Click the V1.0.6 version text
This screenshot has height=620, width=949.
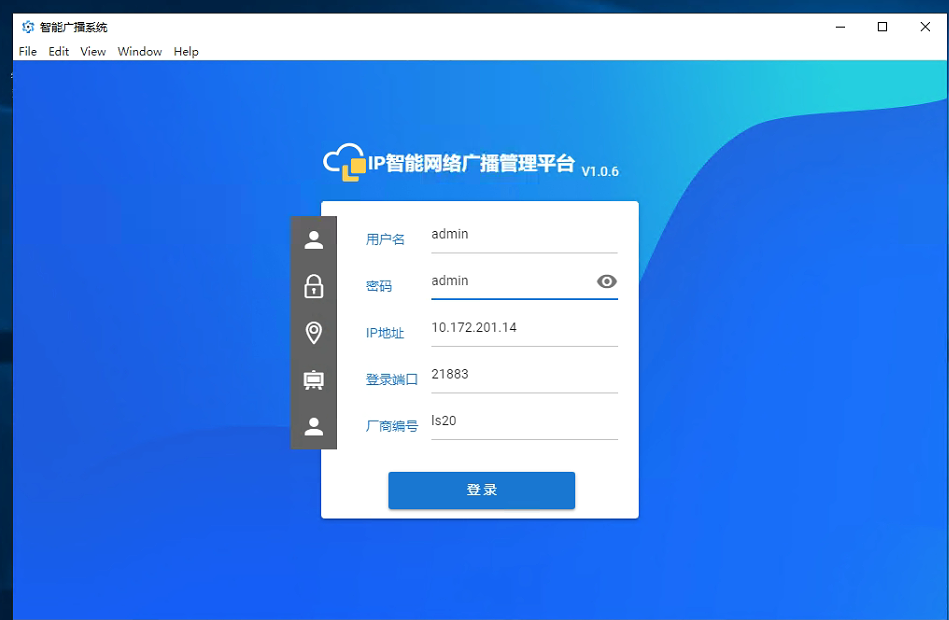tap(600, 171)
